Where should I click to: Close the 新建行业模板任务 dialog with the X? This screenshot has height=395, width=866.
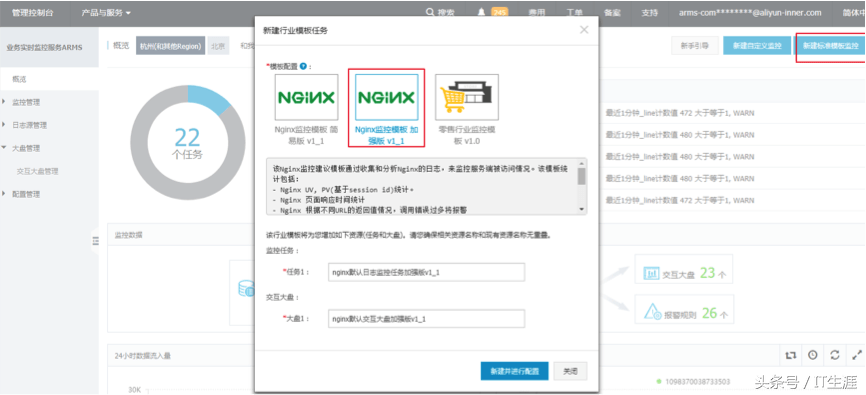(584, 30)
